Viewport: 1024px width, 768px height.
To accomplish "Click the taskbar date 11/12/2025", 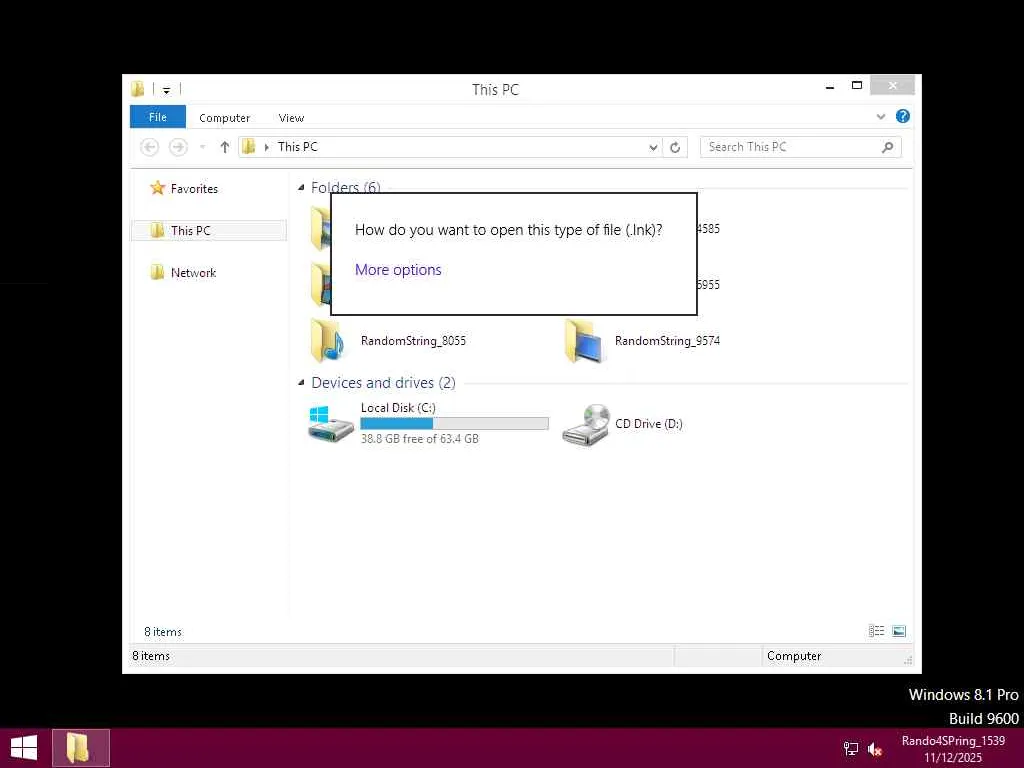I will pyautogui.click(x=953, y=758).
